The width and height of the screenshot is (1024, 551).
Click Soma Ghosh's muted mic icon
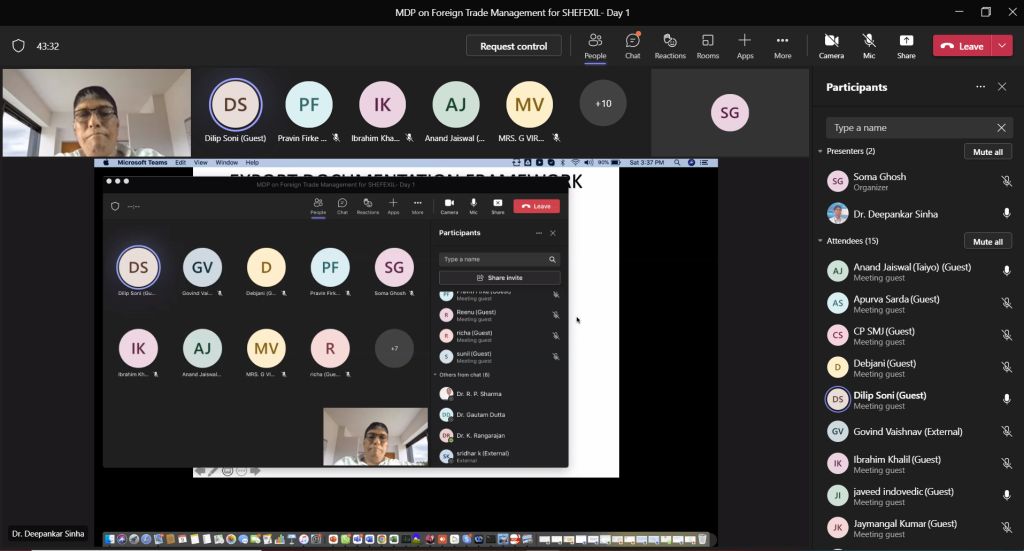1006,181
